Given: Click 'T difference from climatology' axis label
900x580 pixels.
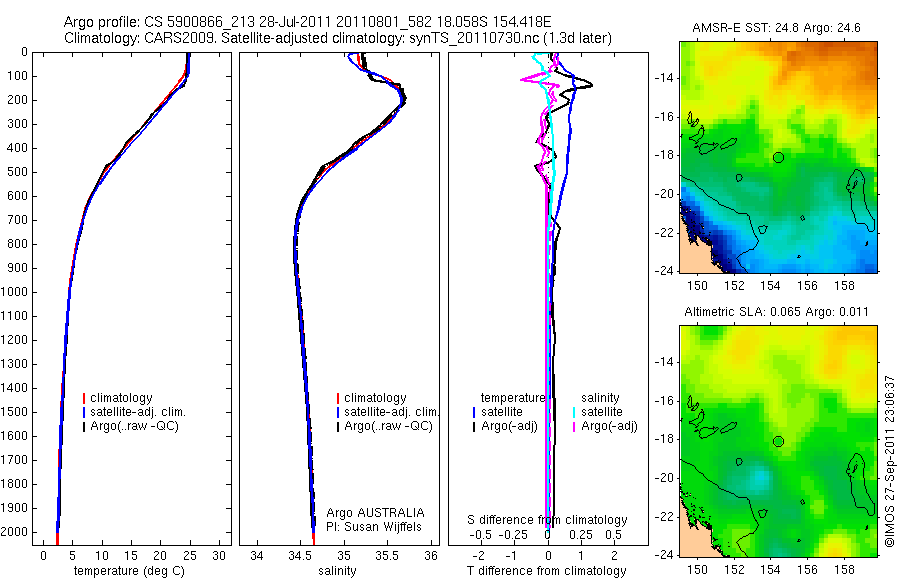Looking at the screenshot, I should 546,571.
